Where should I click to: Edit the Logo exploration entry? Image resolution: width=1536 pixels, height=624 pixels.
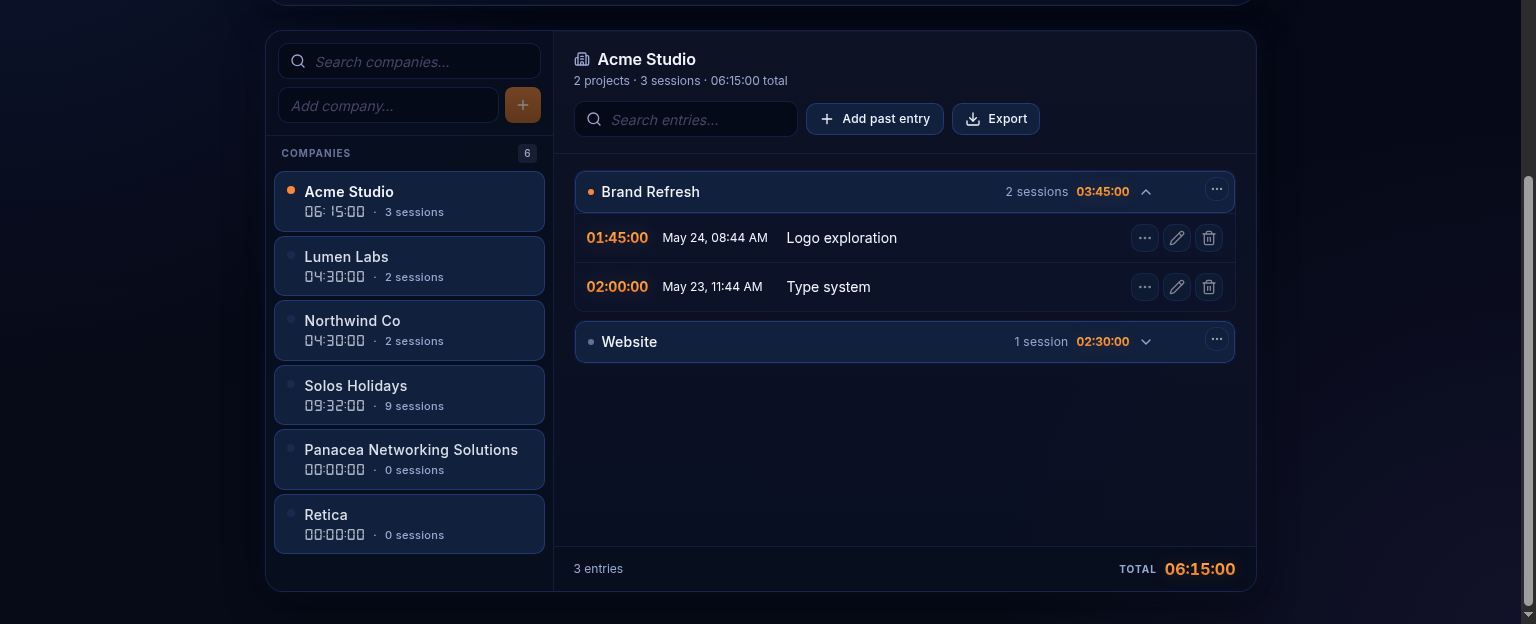click(x=1177, y=238)
